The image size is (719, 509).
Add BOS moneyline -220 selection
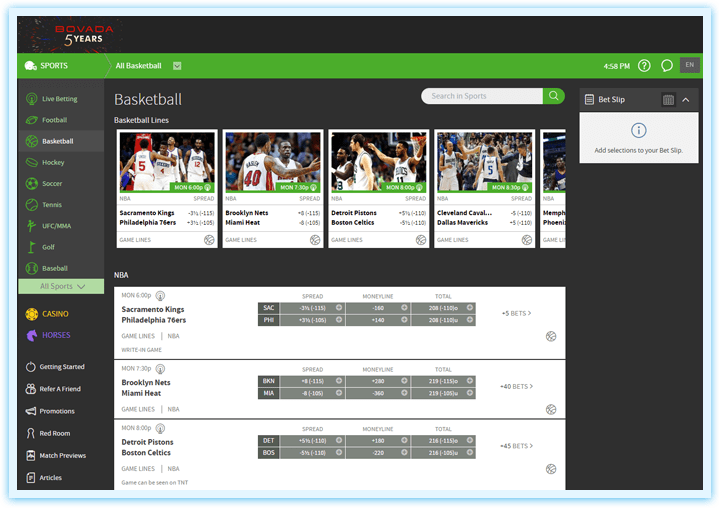[378, 453]
